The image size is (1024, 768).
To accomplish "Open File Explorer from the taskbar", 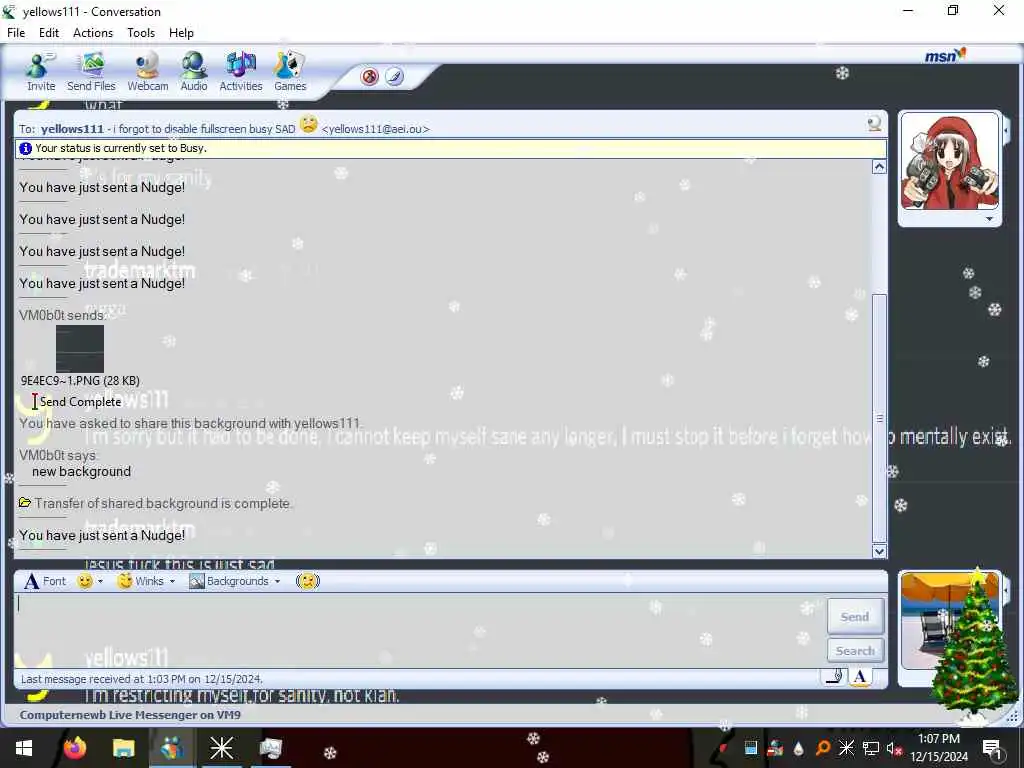I will coord(123,748).
